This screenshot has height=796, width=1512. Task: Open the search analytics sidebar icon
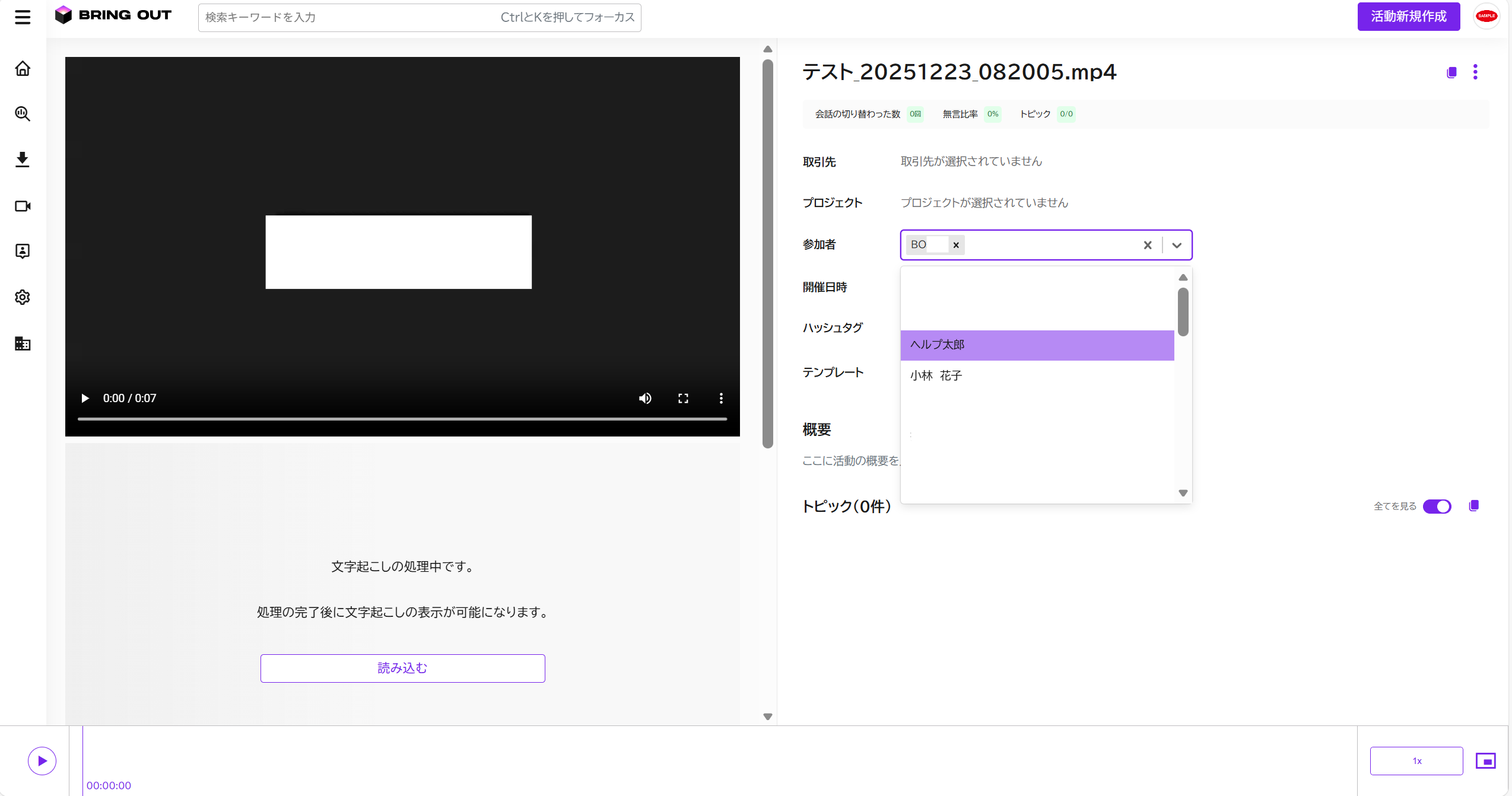(x=23, y=114)
